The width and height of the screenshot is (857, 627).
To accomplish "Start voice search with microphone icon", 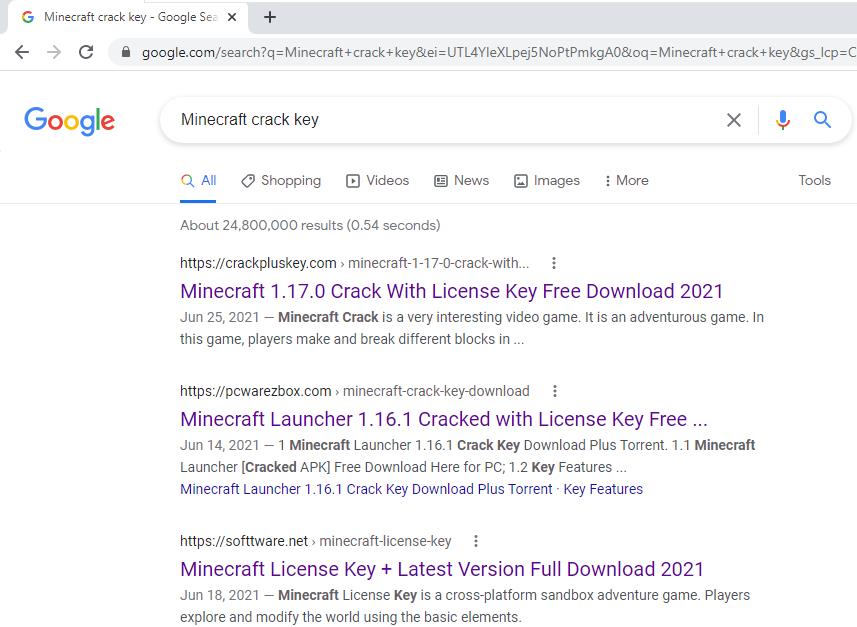I will click(x=783, y=120).
